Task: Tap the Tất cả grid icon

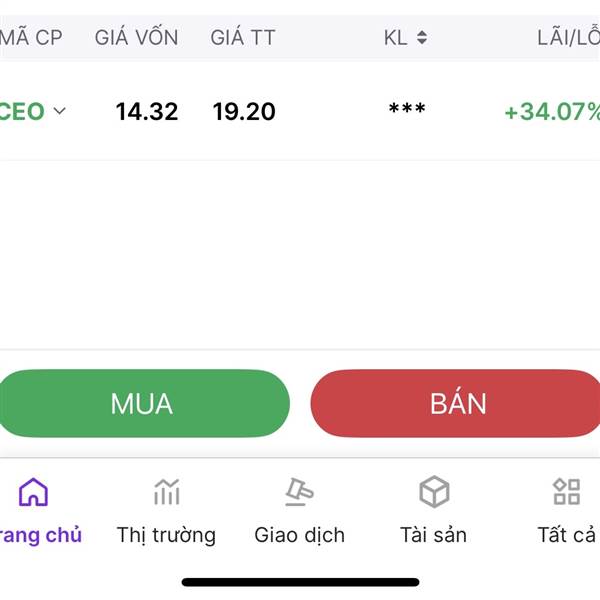Action: 567,492
